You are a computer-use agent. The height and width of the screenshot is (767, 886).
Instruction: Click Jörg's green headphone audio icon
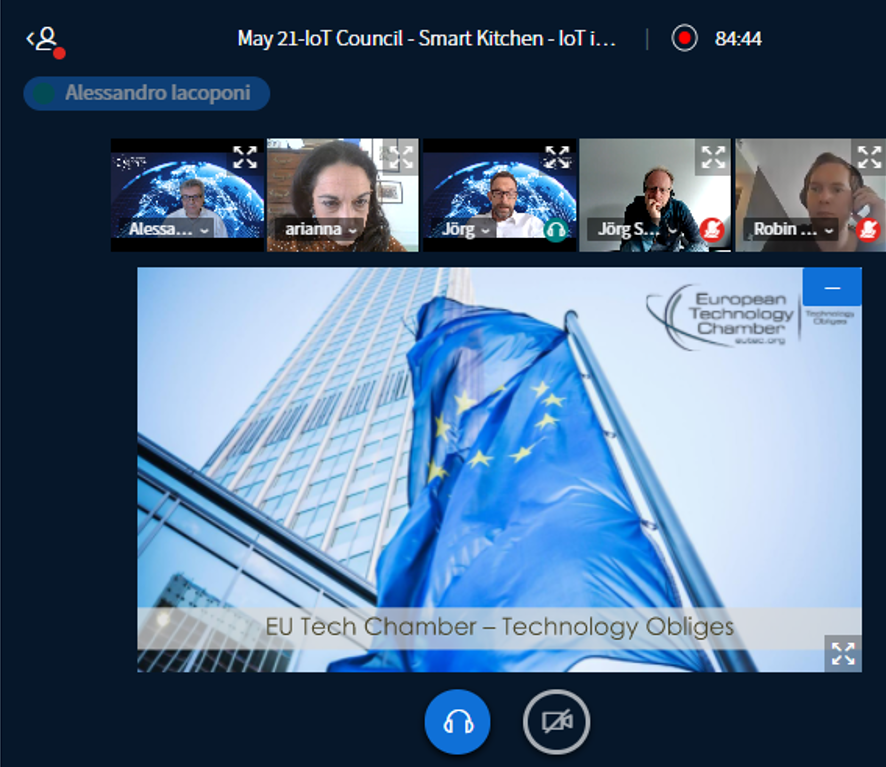556,230
